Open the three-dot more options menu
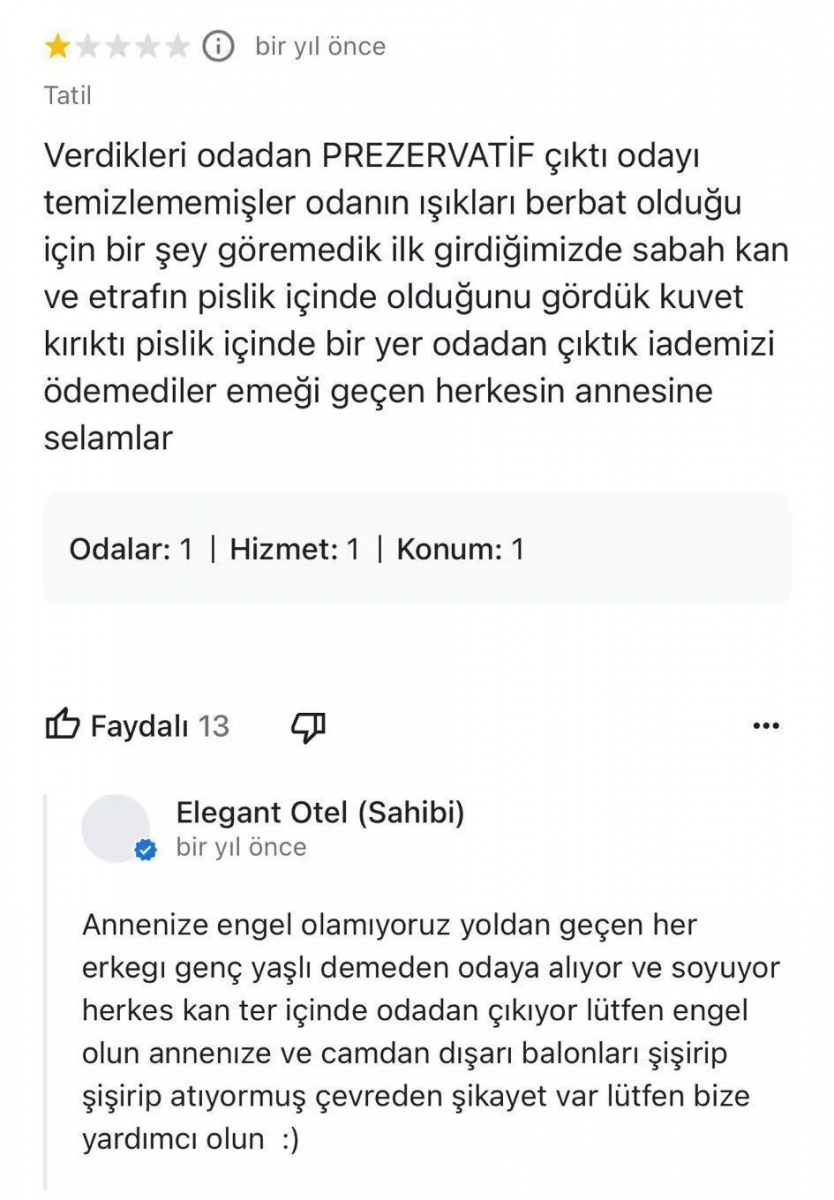 (x=766, y=726)
